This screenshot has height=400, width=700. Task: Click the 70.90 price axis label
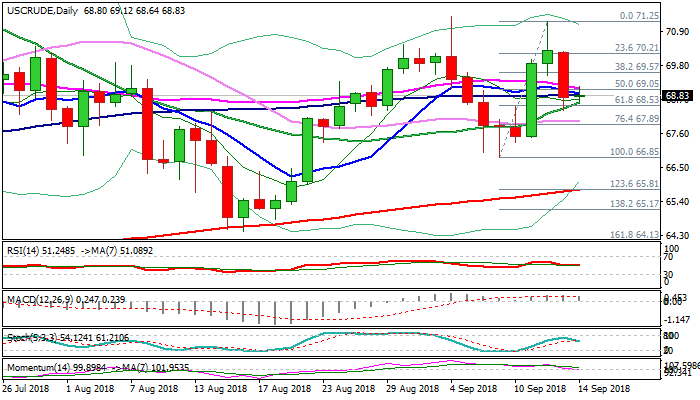(677, 31)
